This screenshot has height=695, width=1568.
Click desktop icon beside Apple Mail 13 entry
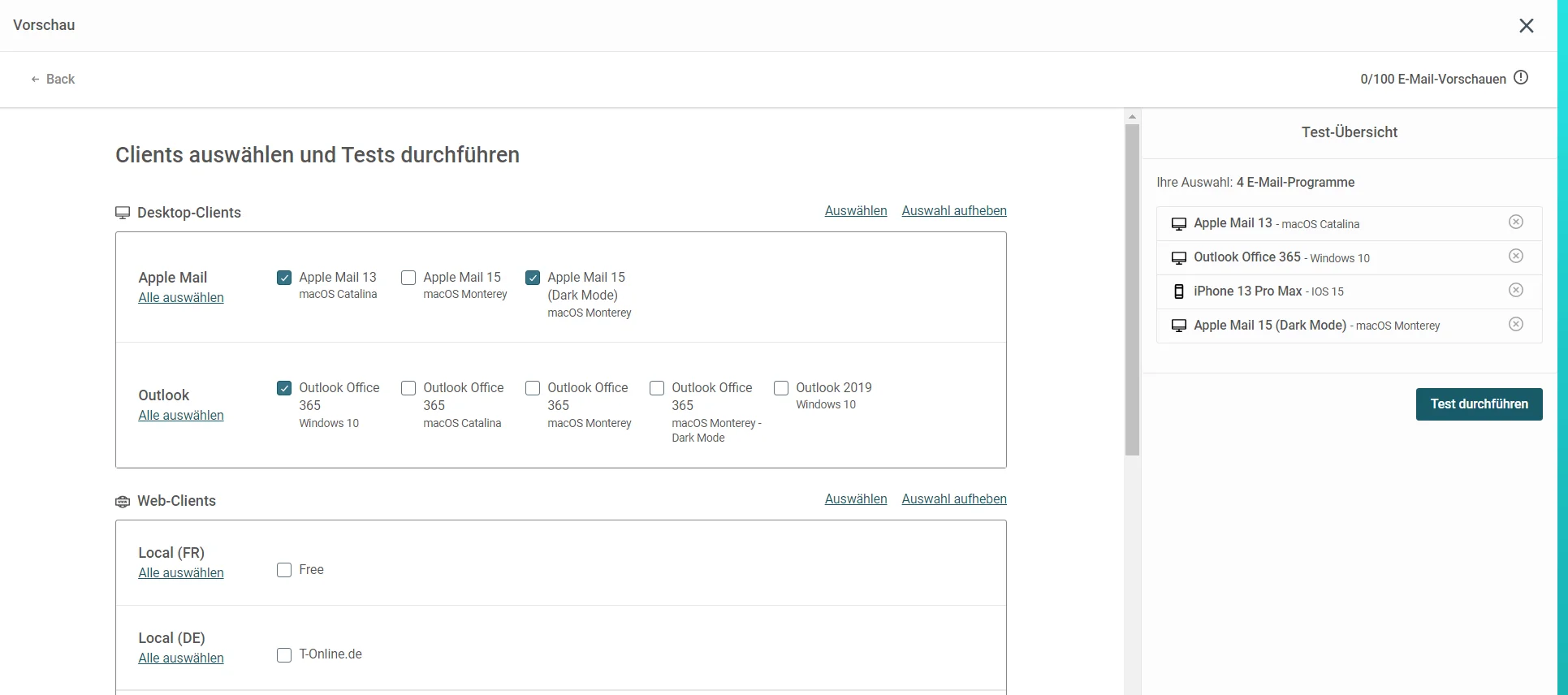(x=1178, y=224)
